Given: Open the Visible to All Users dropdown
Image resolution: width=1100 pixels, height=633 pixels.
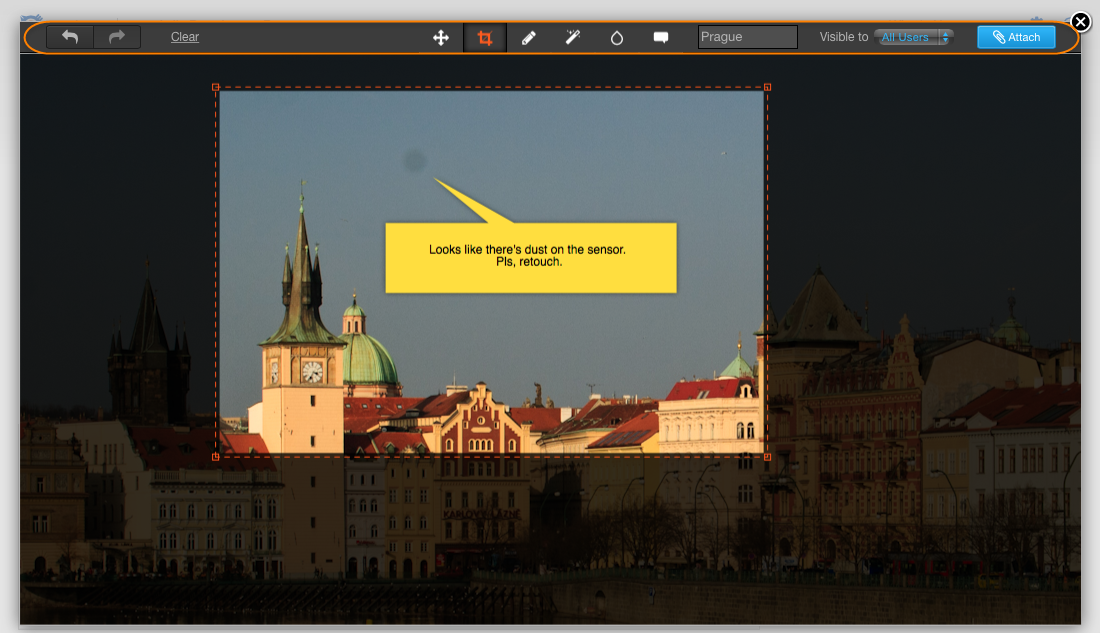Looking at the screenshot, I should (x=914, y=37).
